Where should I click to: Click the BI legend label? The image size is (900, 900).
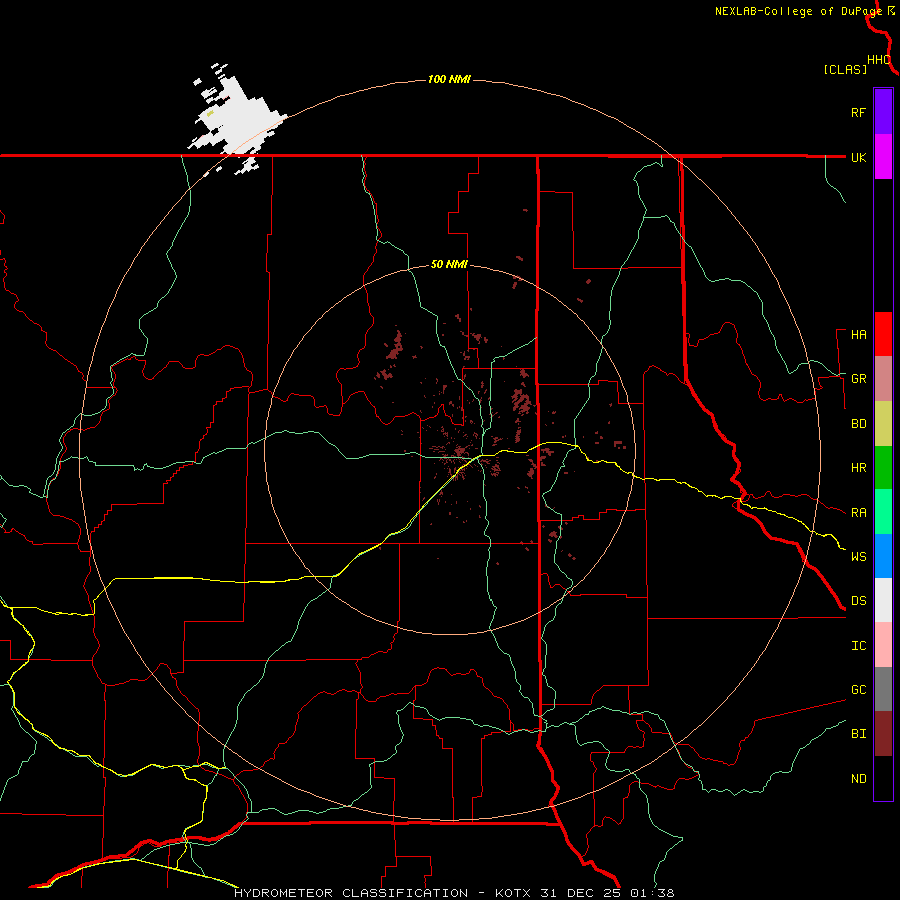pos(858,734)
